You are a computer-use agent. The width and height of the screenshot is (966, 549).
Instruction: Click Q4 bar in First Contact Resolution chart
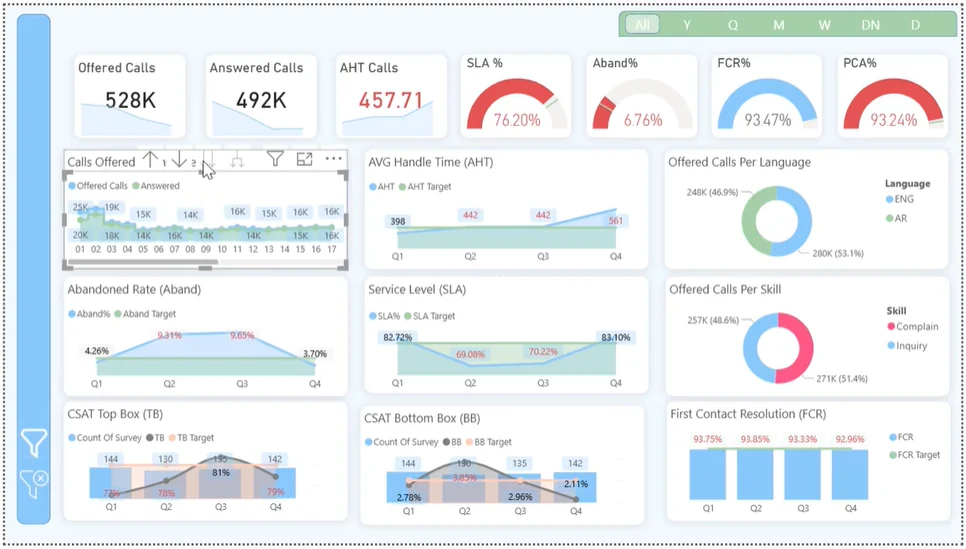pos(850,474)
